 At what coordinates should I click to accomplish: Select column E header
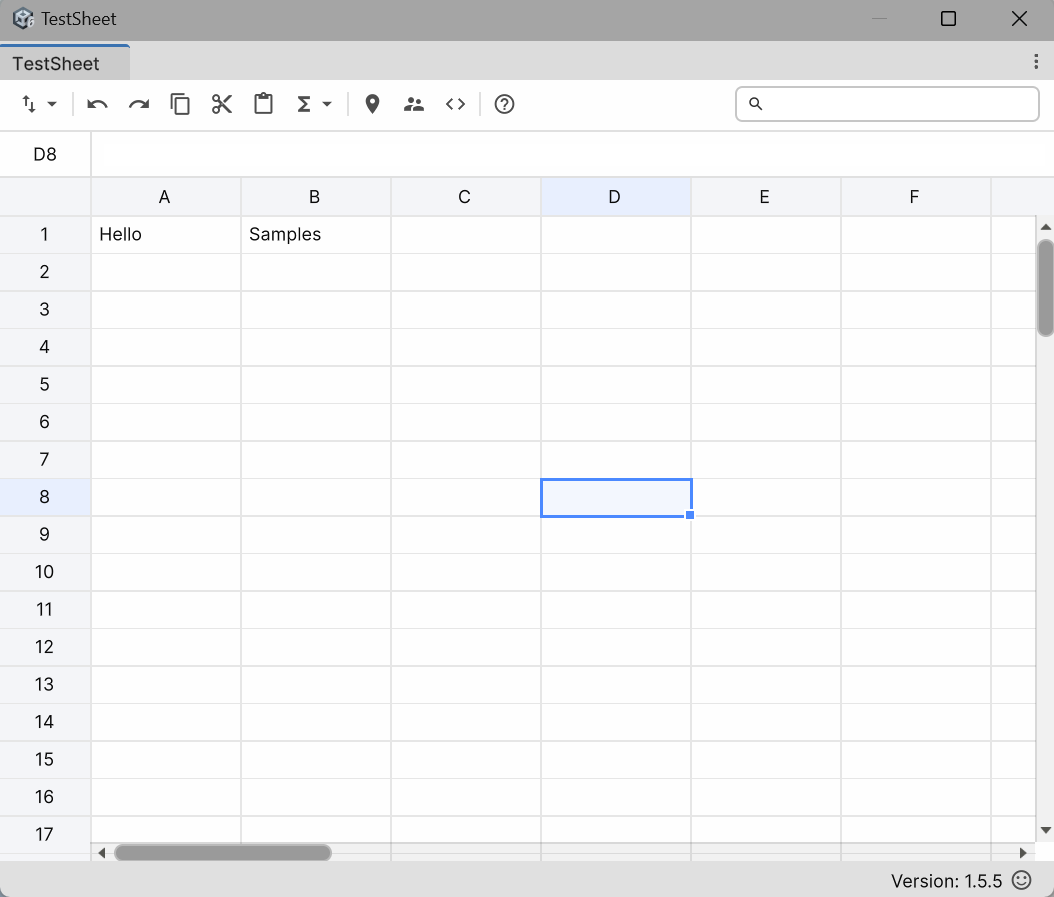point(765,197)
